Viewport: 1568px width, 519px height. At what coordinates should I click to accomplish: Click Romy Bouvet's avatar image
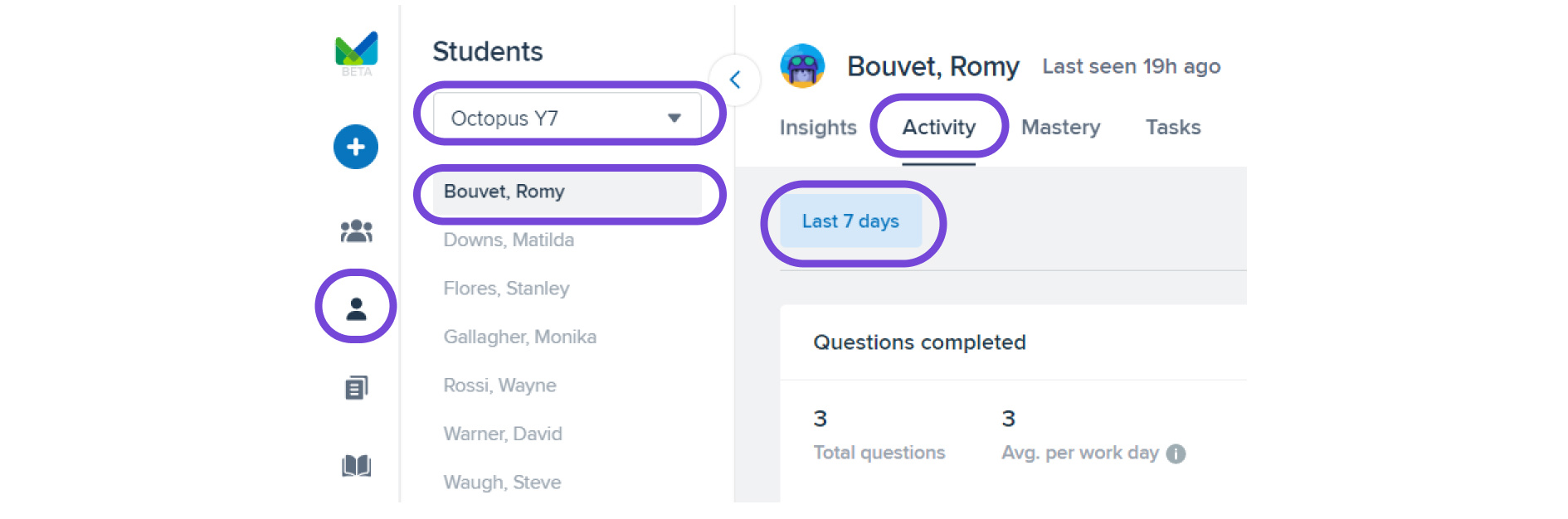[x=802, y=66]
